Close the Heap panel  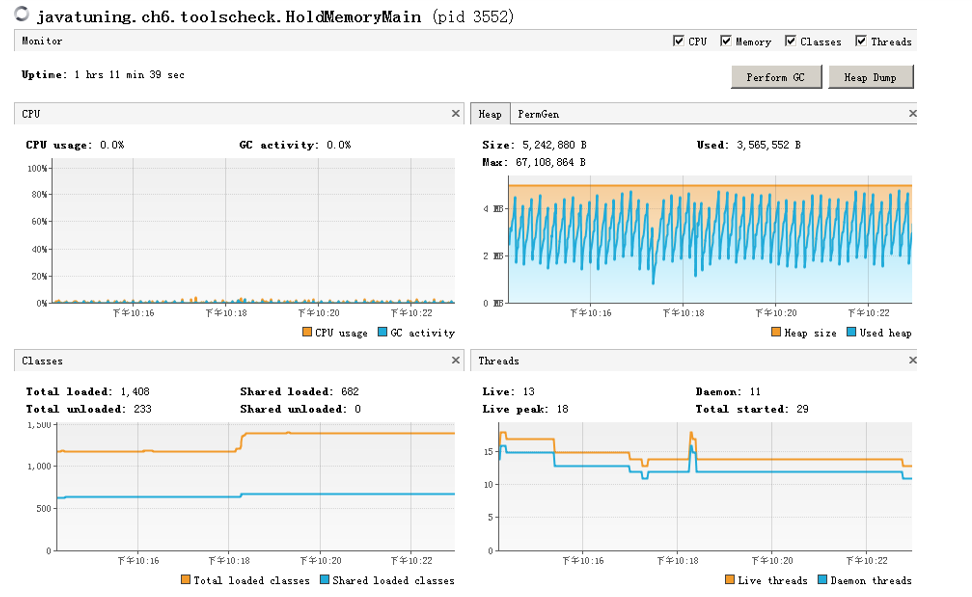pyautogui.click(x=911, y=114)
